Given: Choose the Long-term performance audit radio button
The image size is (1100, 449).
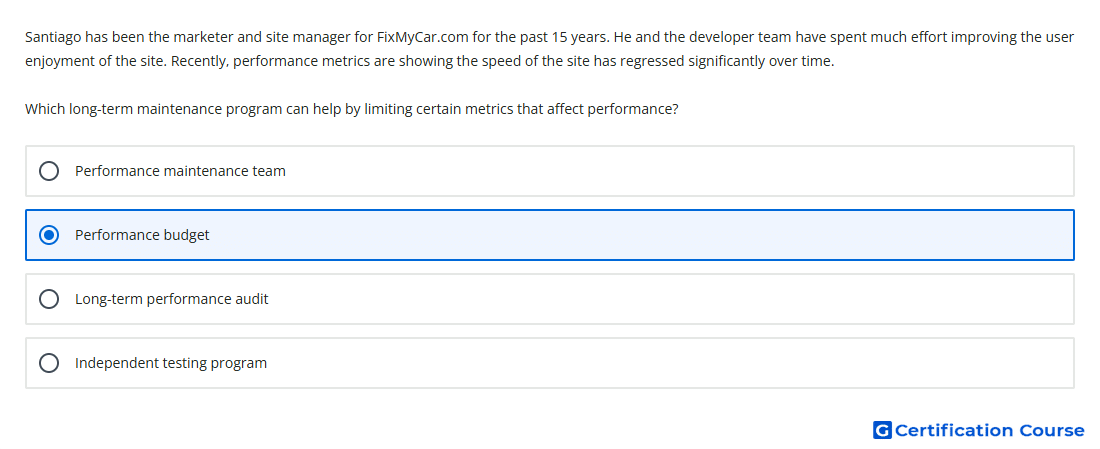Looking at the screenshot, I should (x=49, y=299).
